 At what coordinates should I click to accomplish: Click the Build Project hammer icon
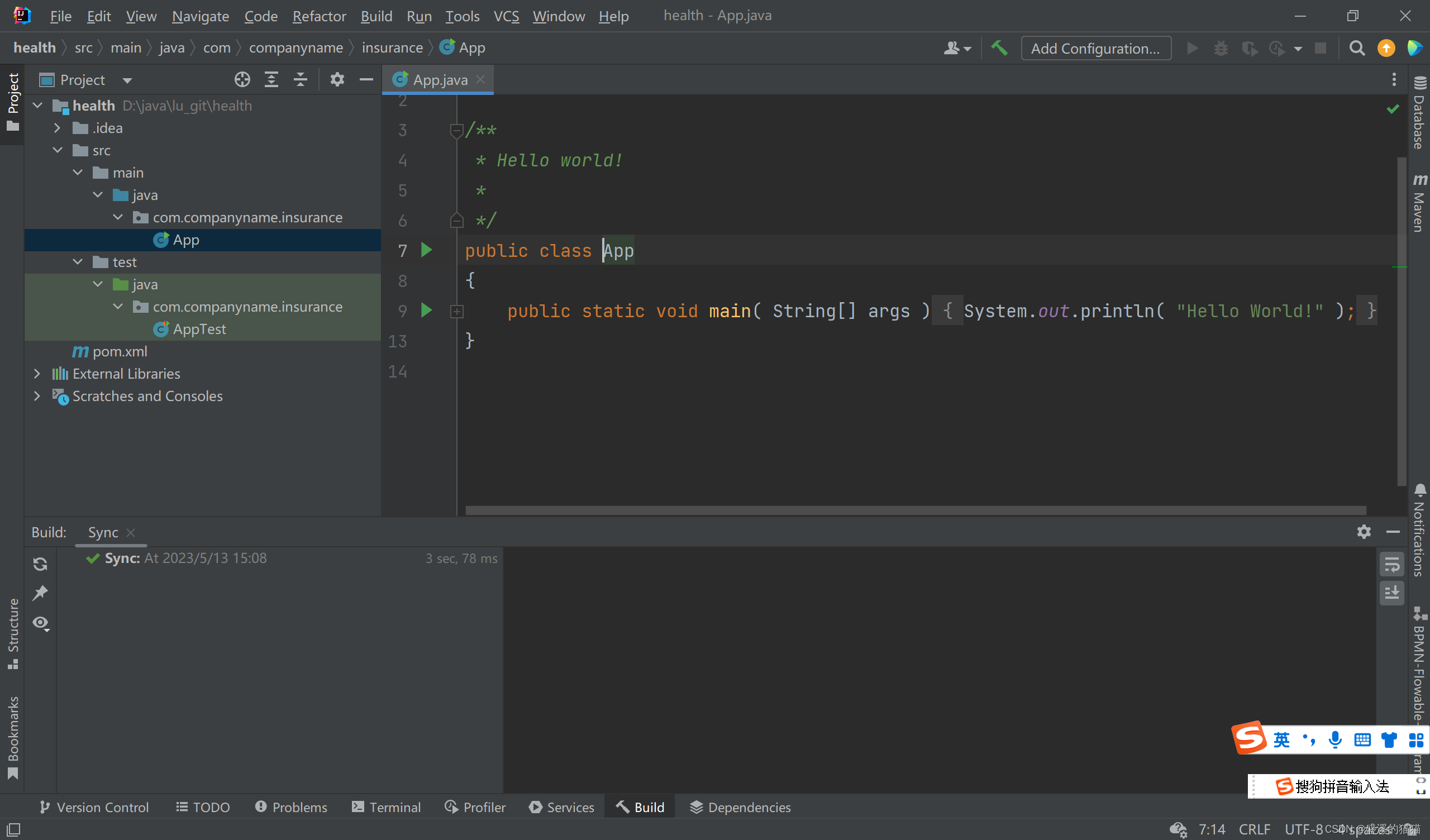click(999, 48)
